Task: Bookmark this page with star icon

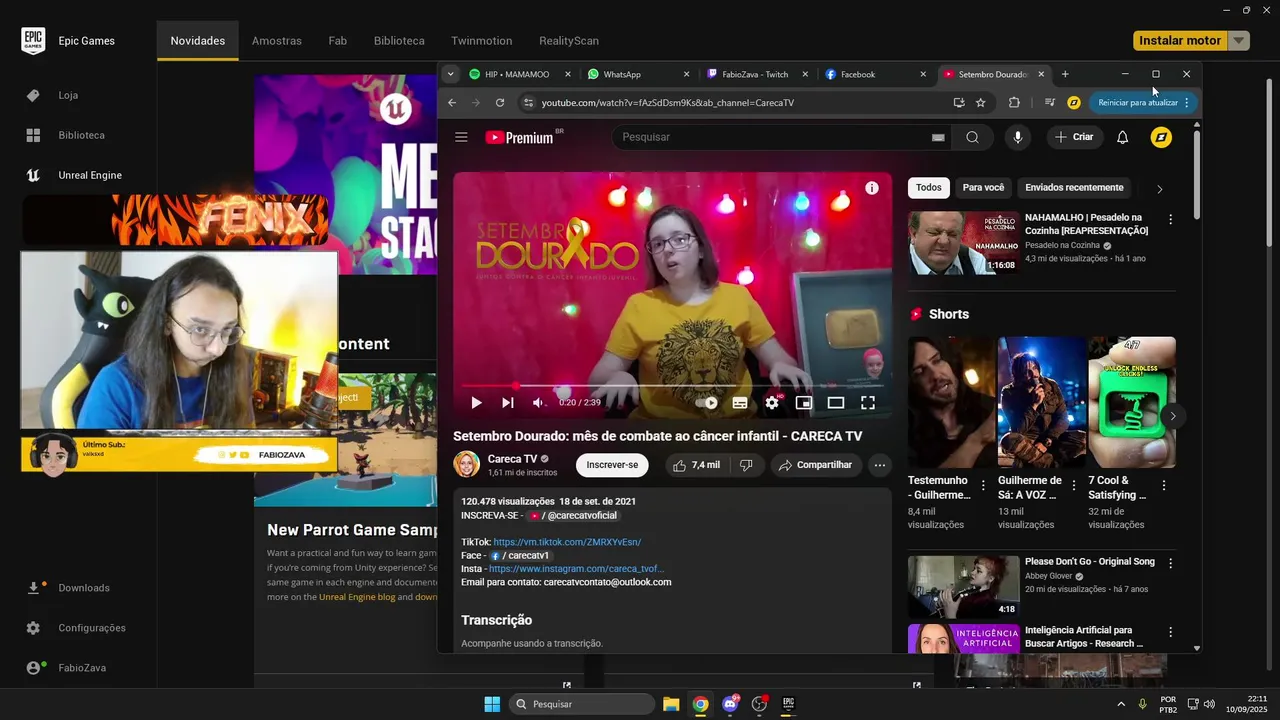Action: (x=981, y=102)
